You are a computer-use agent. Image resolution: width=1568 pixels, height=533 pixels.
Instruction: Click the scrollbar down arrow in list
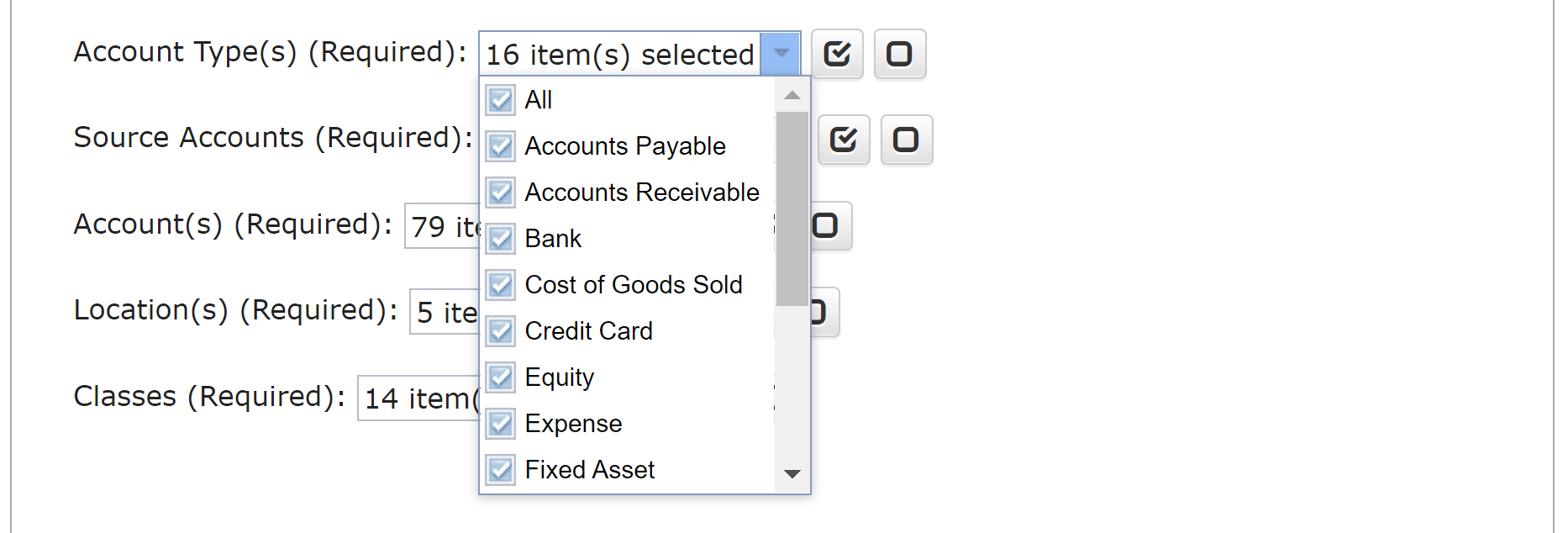pos(792,474)
